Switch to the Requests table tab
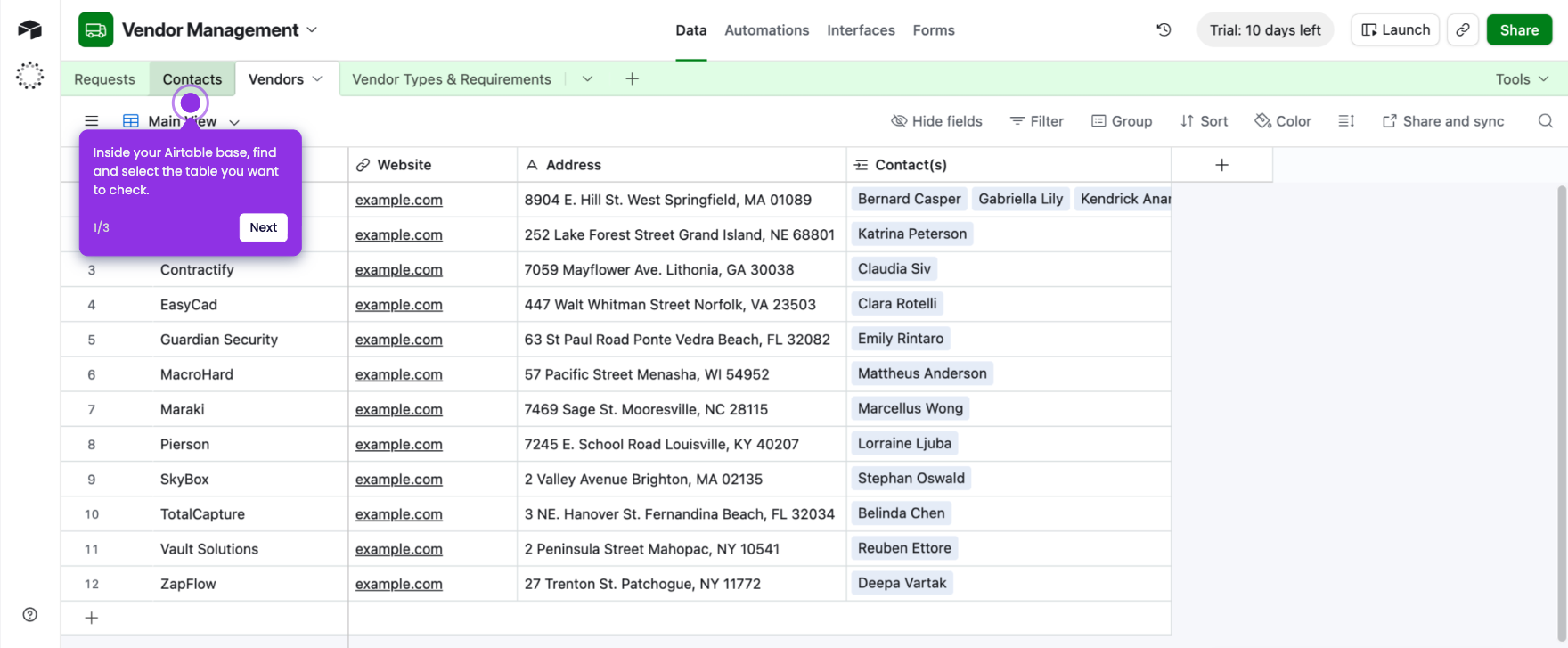 coord(104,78)
